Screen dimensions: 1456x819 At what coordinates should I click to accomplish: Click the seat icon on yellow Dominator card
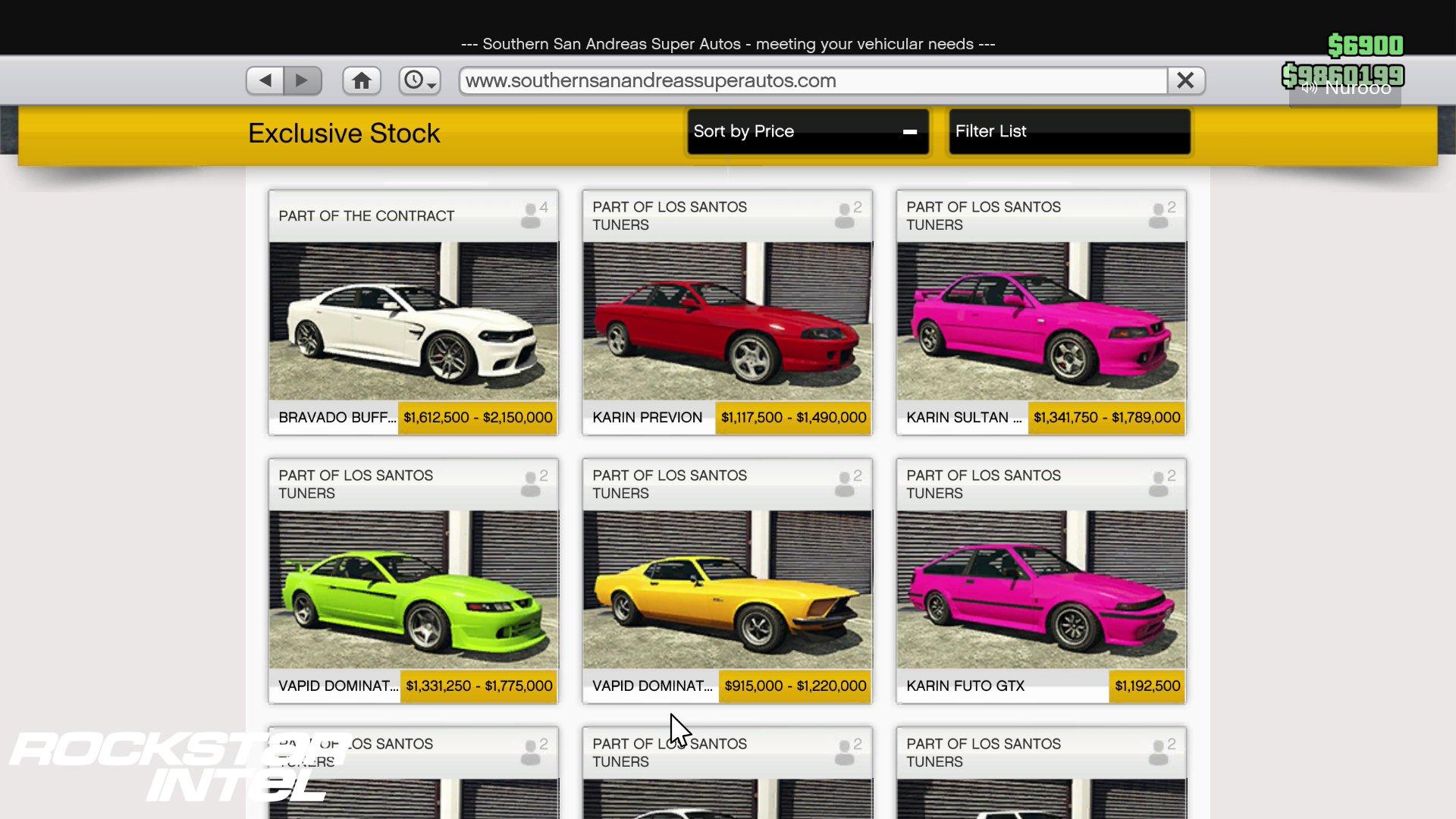(x=848, y=483)
